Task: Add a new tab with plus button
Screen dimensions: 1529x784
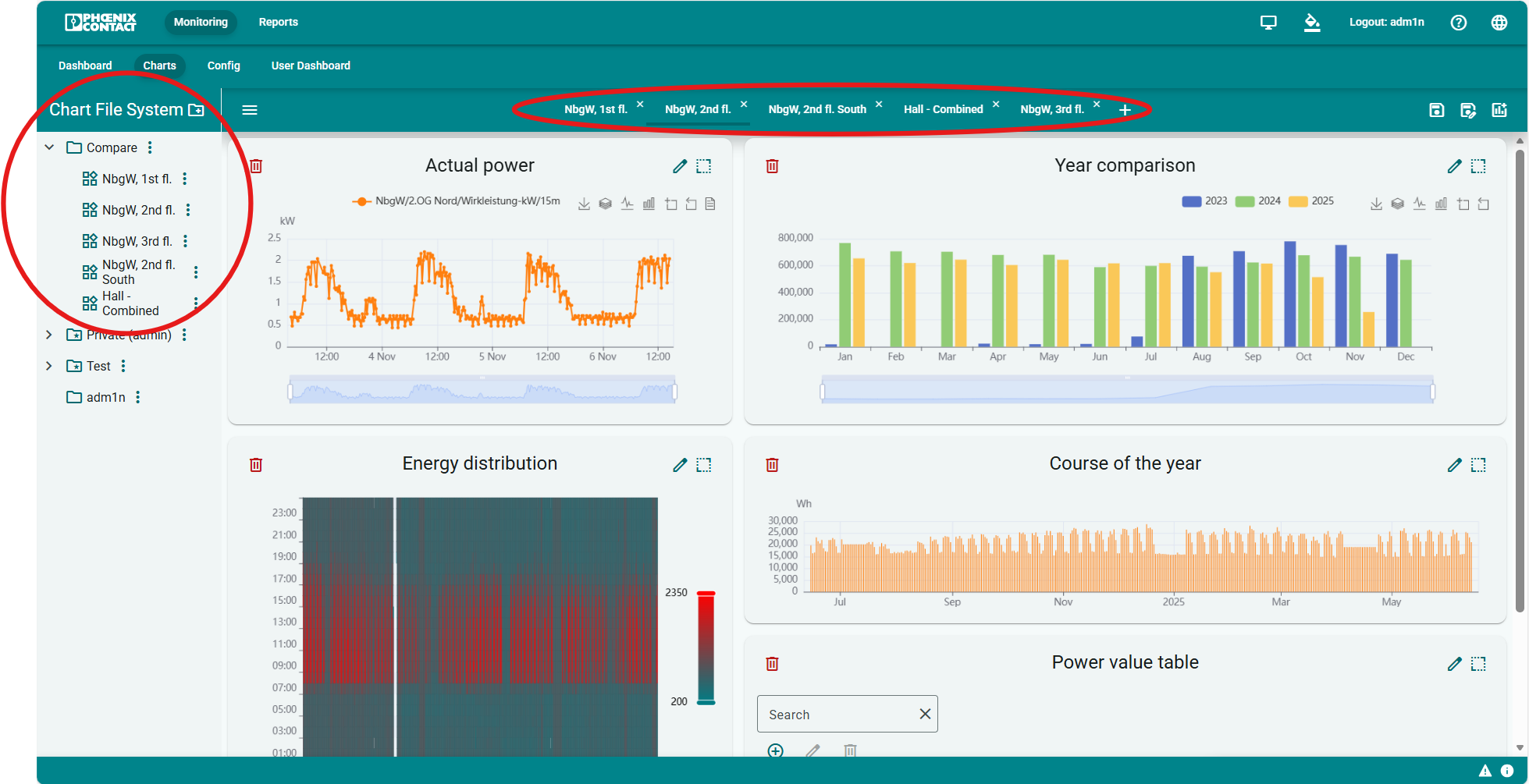Action: [1125, 110]
